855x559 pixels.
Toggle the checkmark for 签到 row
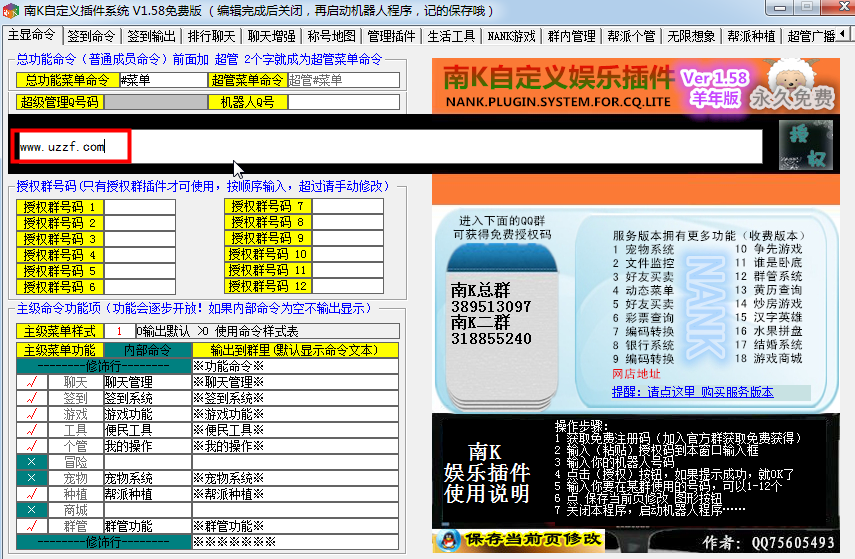32,398
